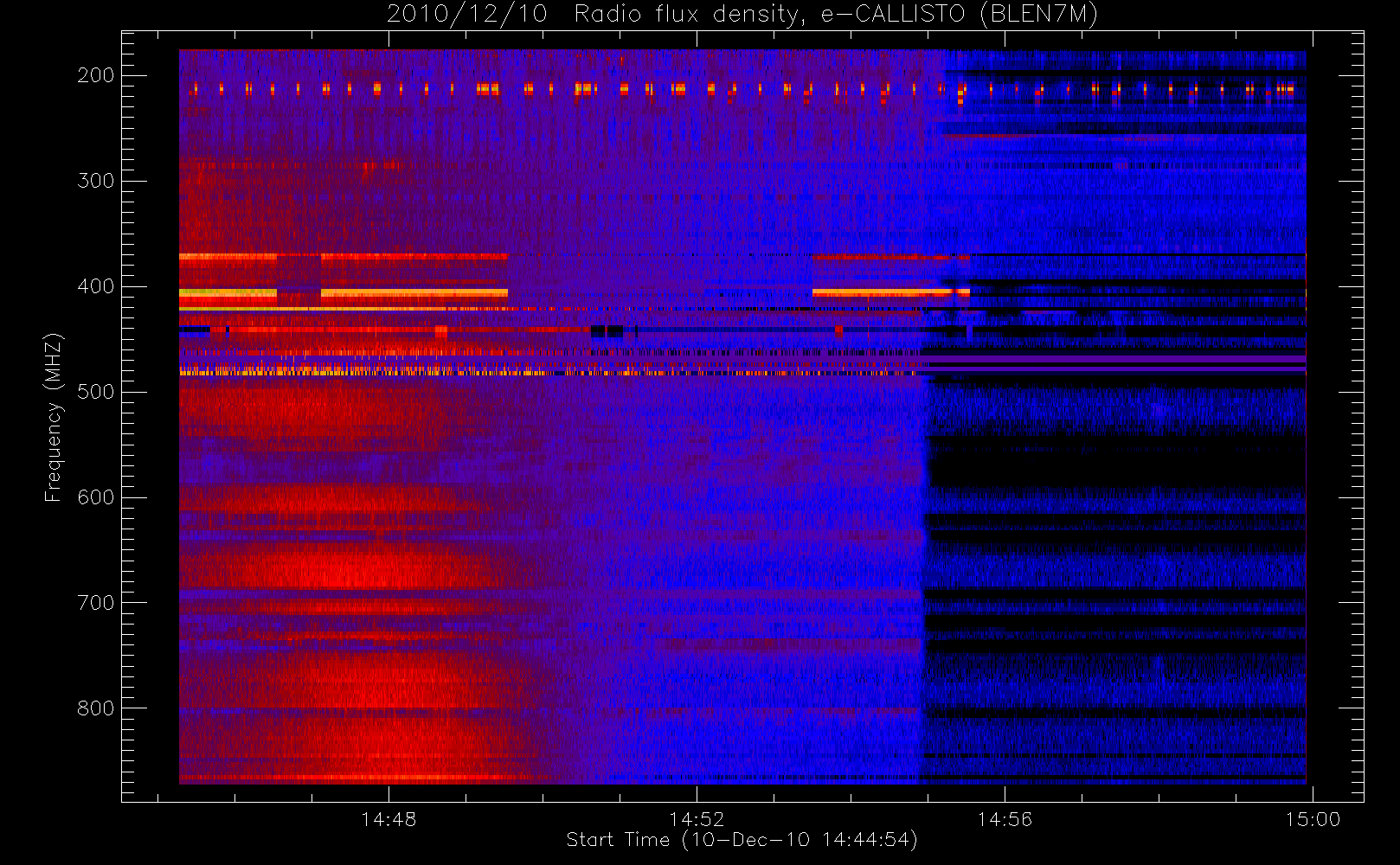Image resolution: width=1400 pixels, height=865 pixels.
Task: Select the 300 frequency tick label
Action: coord(95,181)
